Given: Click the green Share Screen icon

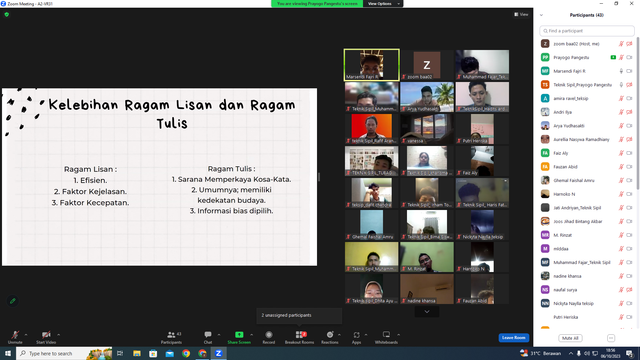Looking at the screenshot, I should pyautogui.click(x=239, y=335).
